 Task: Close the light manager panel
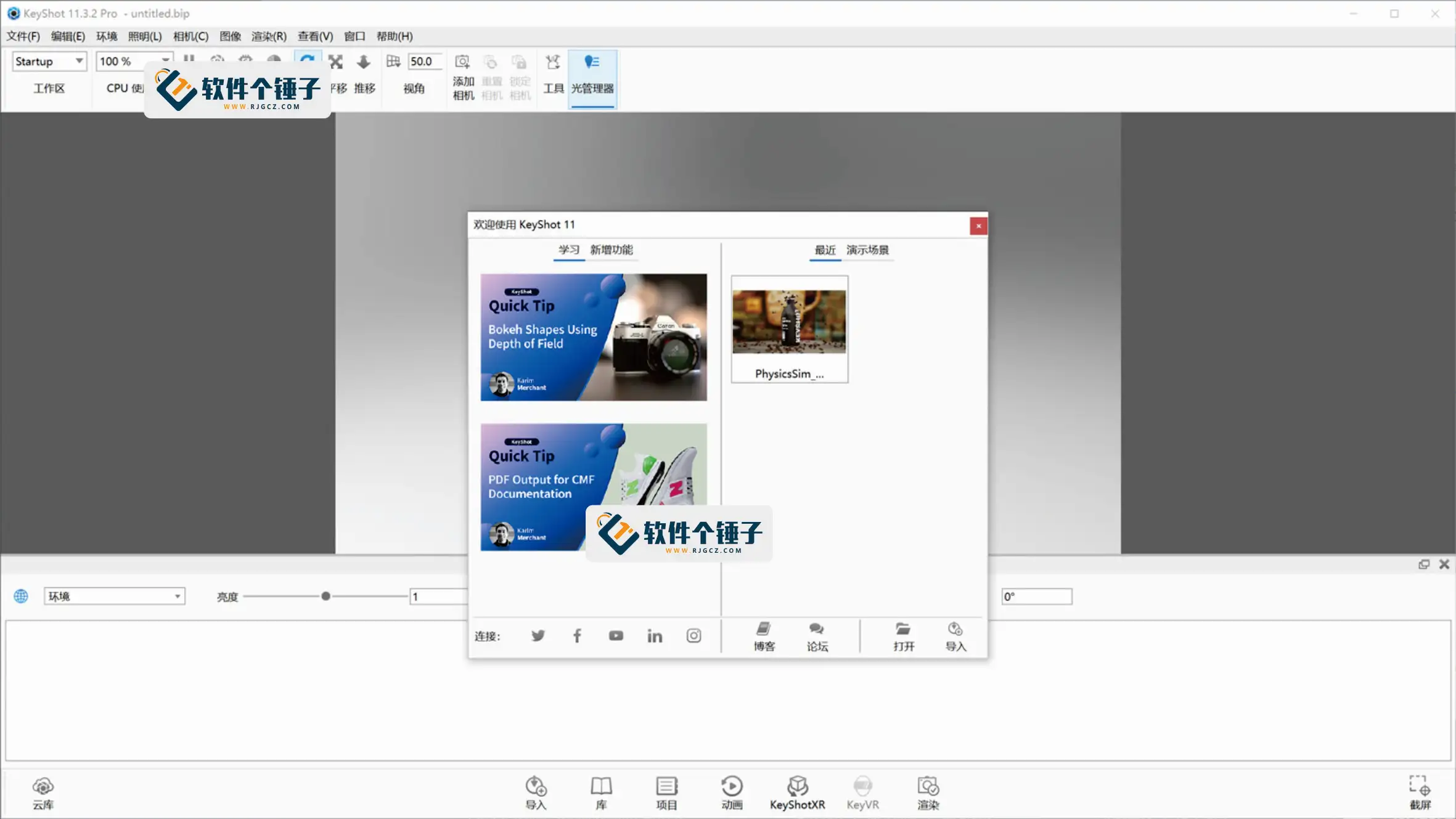(1444, 564)
